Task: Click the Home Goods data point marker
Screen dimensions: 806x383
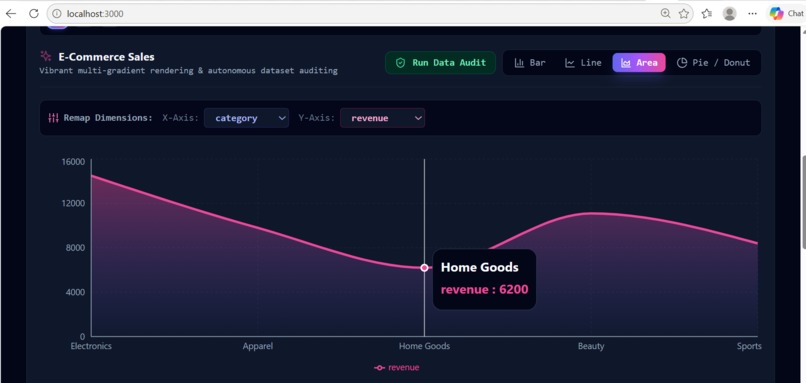Action: [x=424, y=268]
